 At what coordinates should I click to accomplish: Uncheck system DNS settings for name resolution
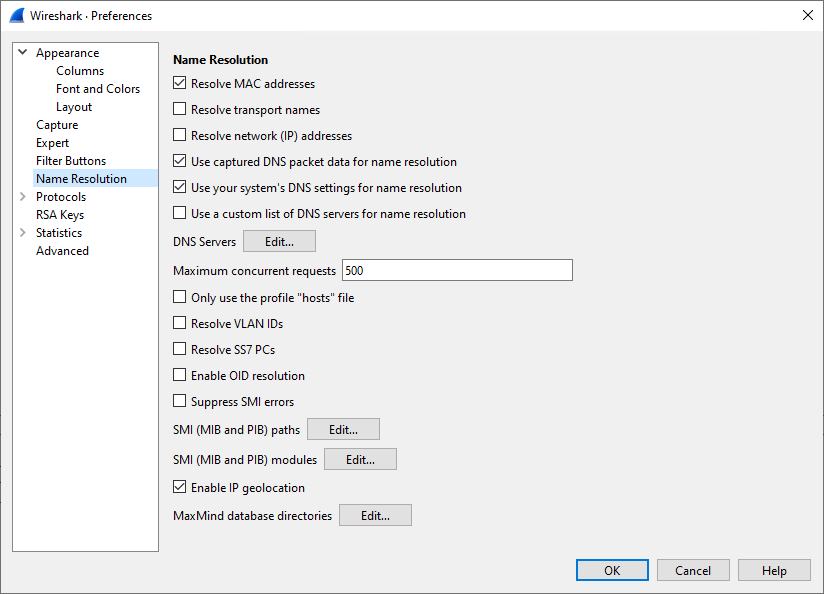pos(181,187)
